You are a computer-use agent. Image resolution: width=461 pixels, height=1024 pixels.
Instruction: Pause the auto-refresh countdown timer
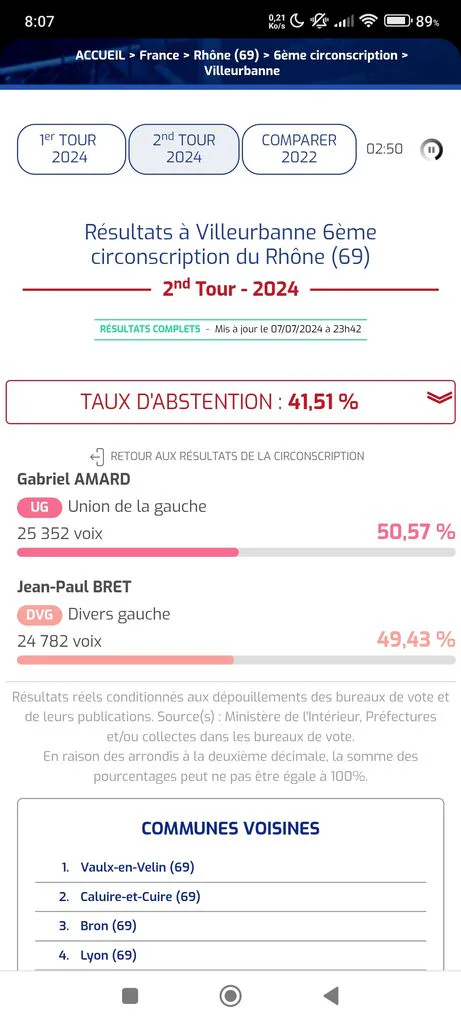[x=432, y=150]
